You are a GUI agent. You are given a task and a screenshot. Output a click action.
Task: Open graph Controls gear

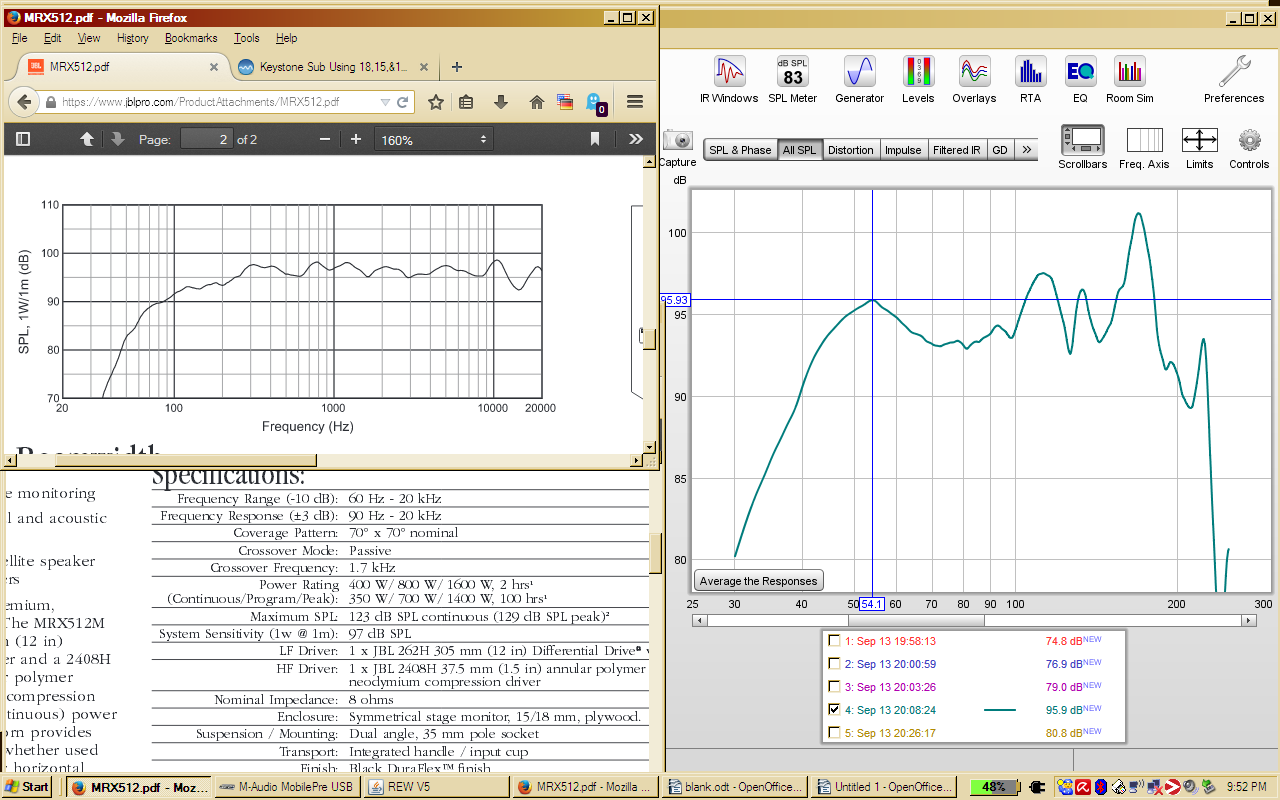[x=1249, y=147]
